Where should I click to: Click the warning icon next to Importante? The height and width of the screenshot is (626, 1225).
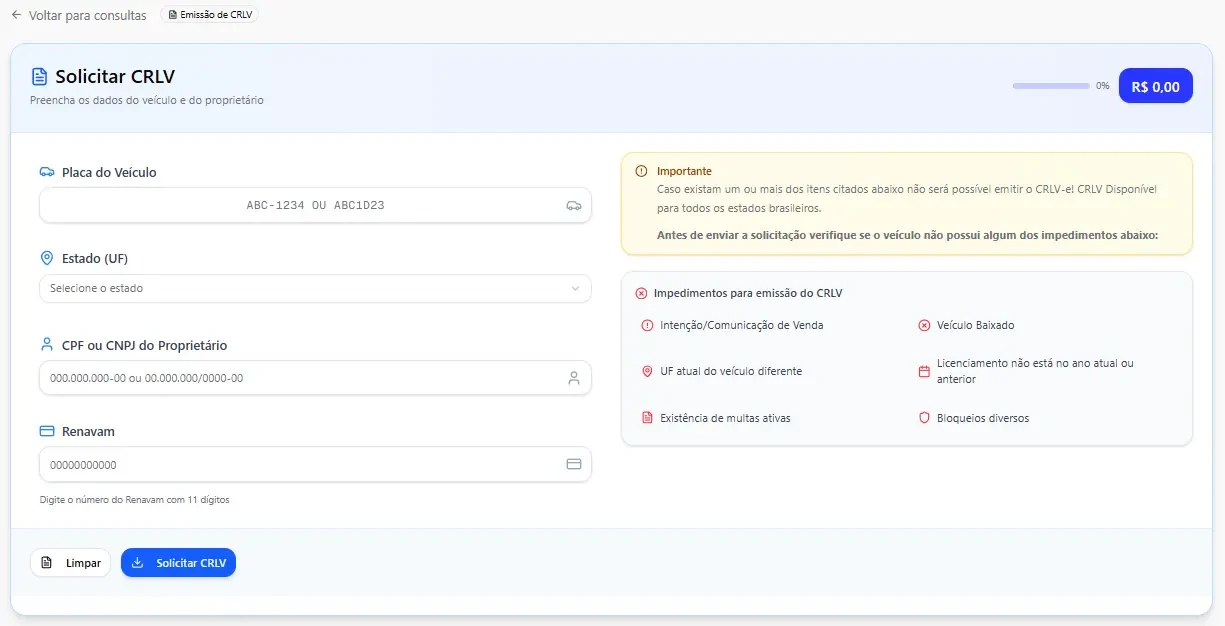pyautogui.click(x=641, y=171)
